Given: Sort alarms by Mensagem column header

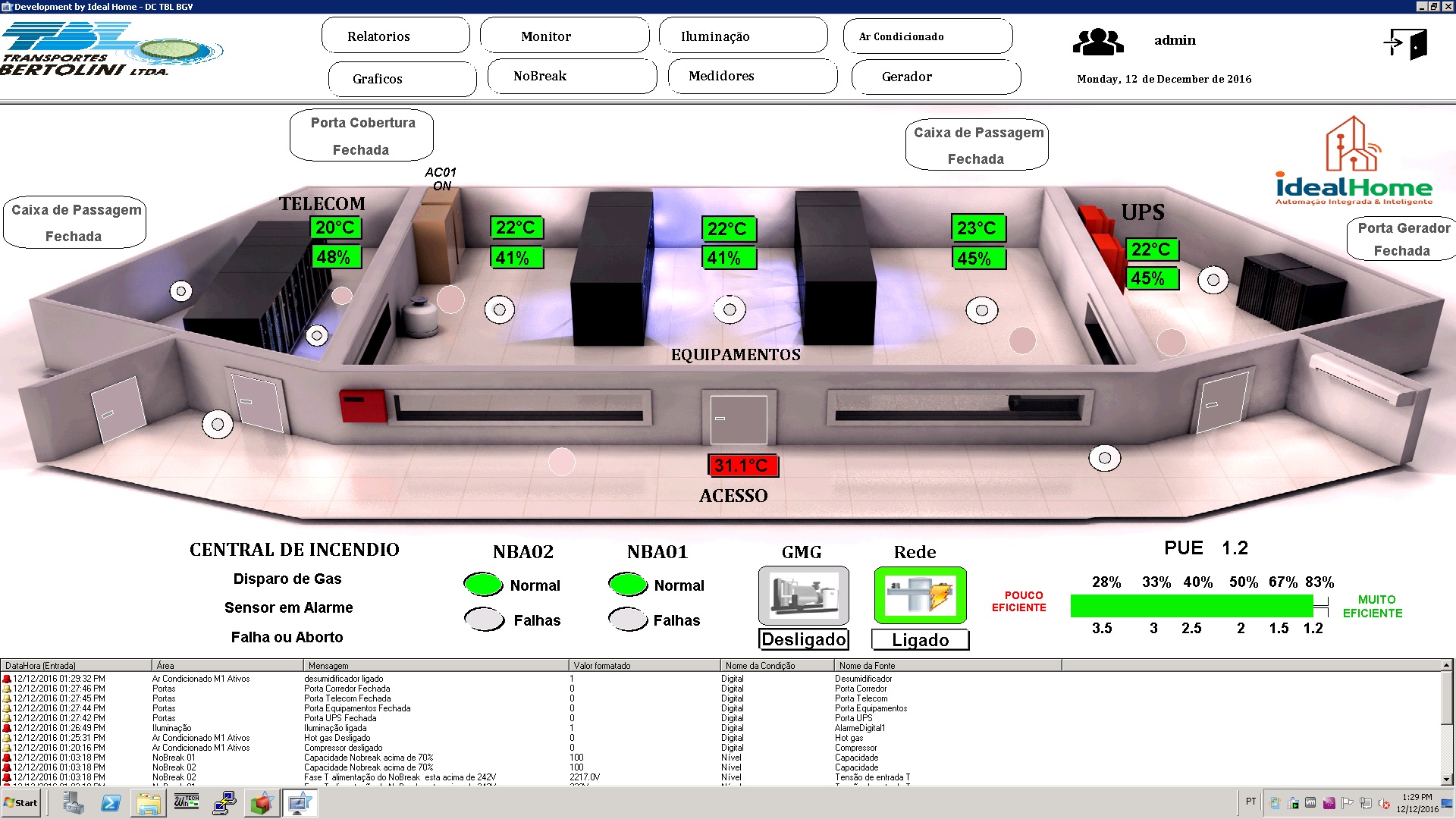Looking at the screenshot, I should click(x=436, y=665).
